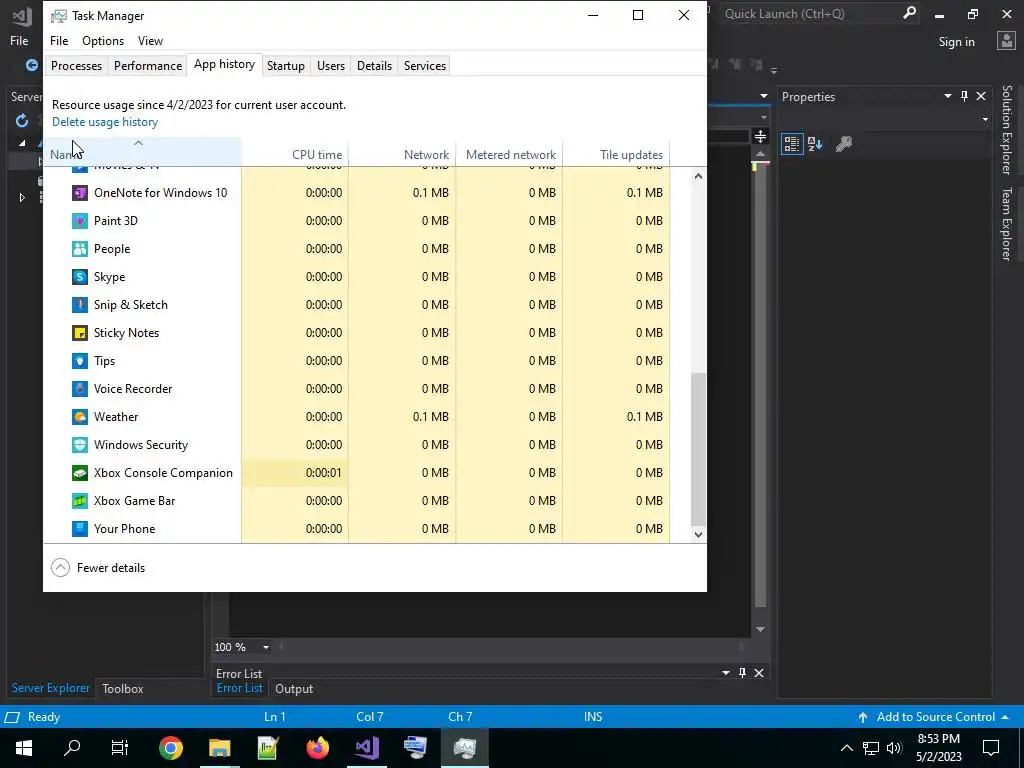Collapse Task Manager with Fewer details
This screenshot has width=1024, height=768.
[x=98, y=568]
